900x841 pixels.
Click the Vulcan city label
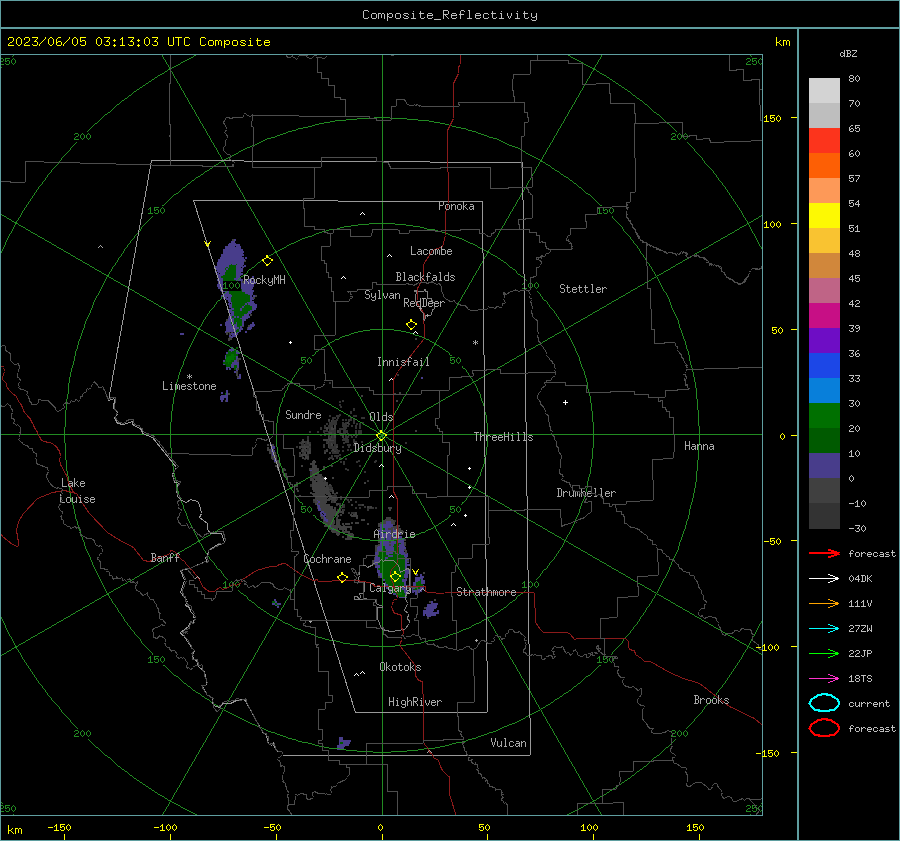pos(508,743)
